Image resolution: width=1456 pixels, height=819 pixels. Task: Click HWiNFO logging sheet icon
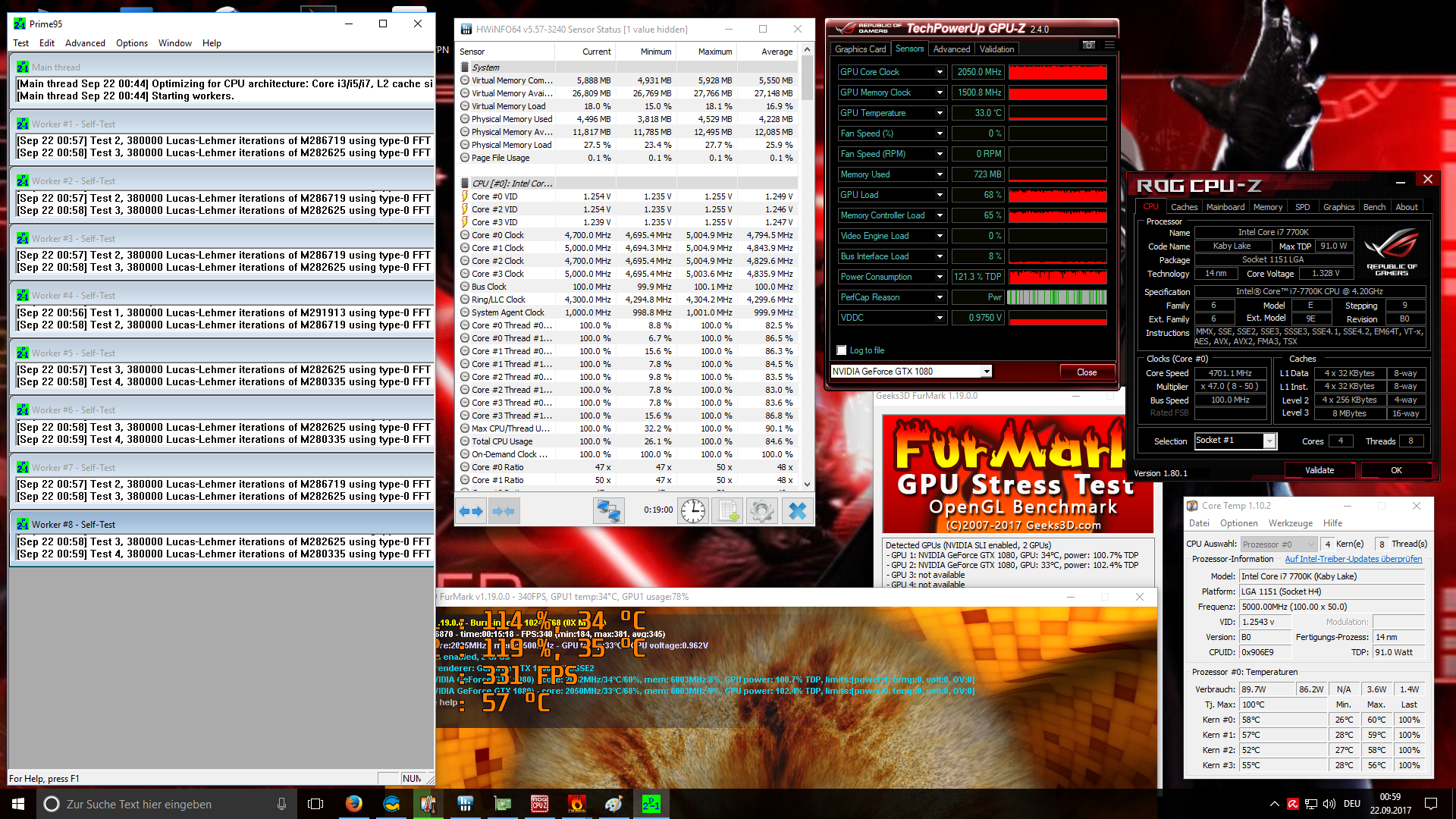tap(728, 512)
